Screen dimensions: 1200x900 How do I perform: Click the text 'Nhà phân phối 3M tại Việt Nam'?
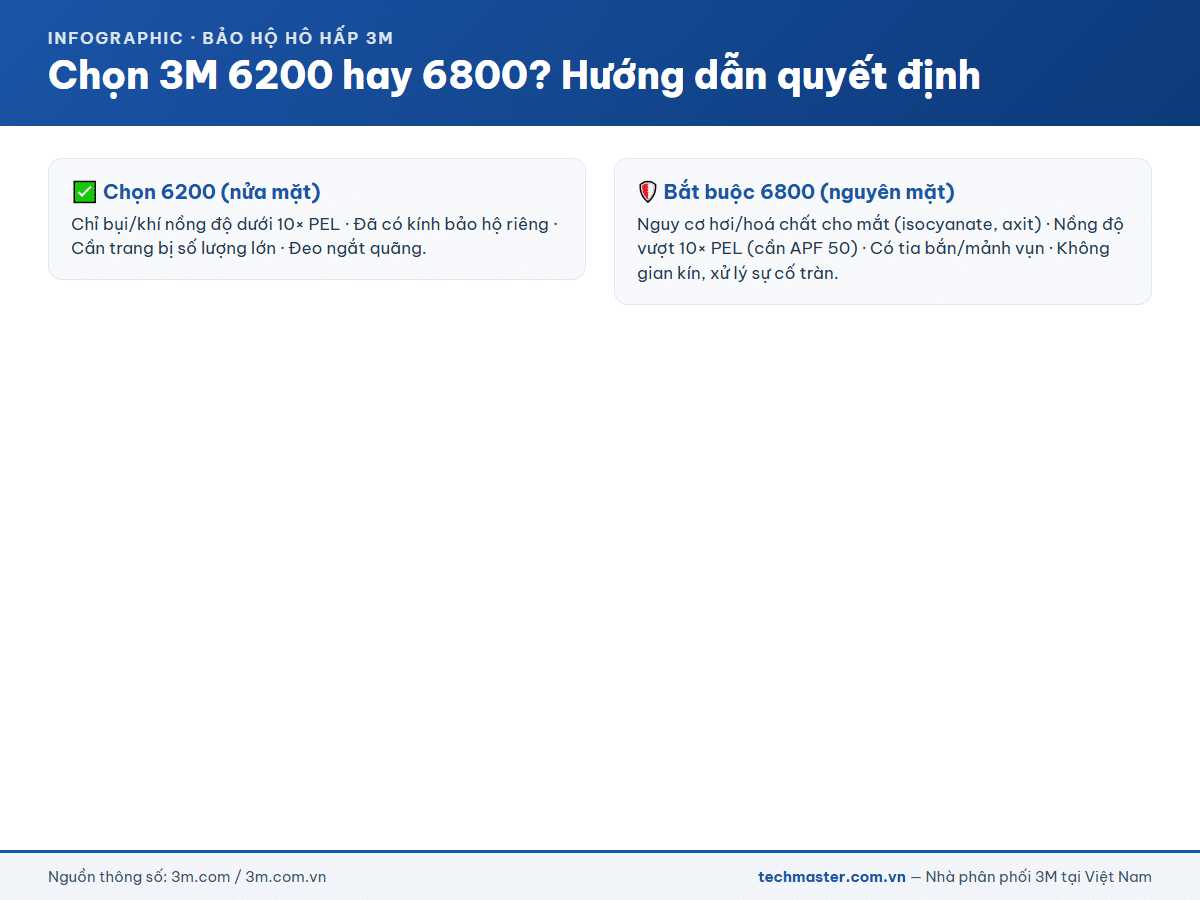(x=1039, y=877)
